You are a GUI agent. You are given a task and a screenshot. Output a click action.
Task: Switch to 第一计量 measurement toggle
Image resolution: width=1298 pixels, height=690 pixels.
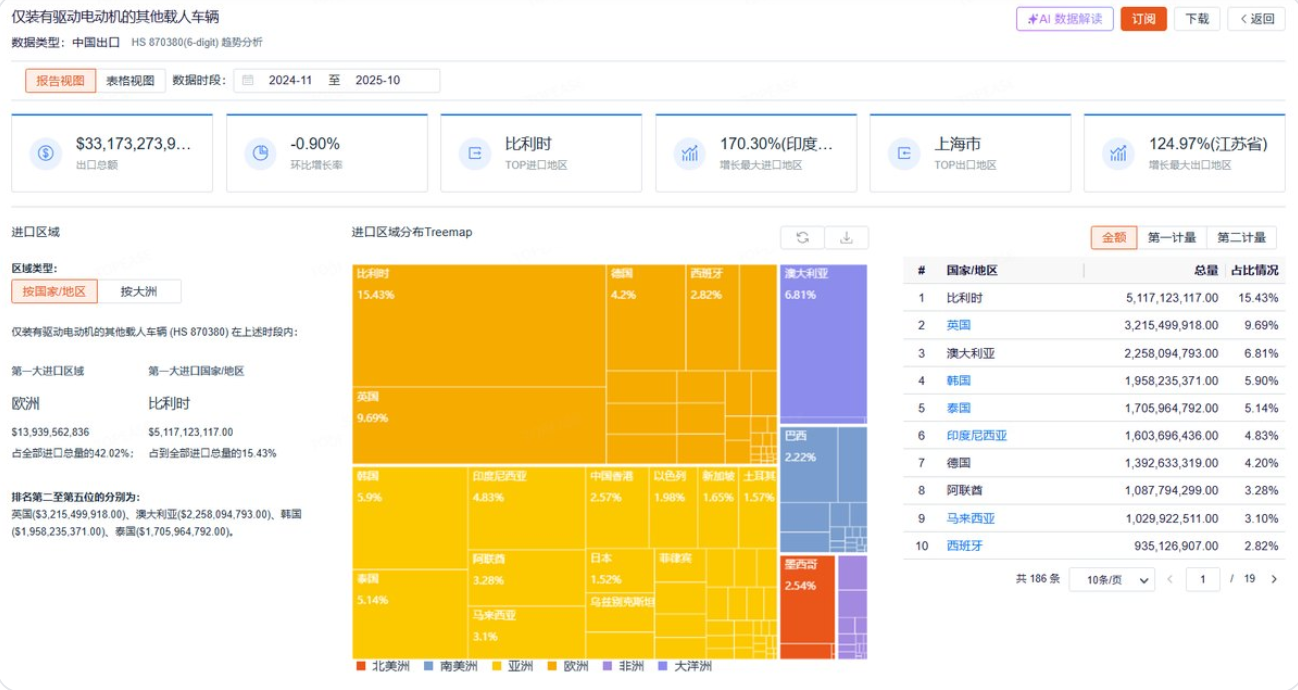(1172, 238)
